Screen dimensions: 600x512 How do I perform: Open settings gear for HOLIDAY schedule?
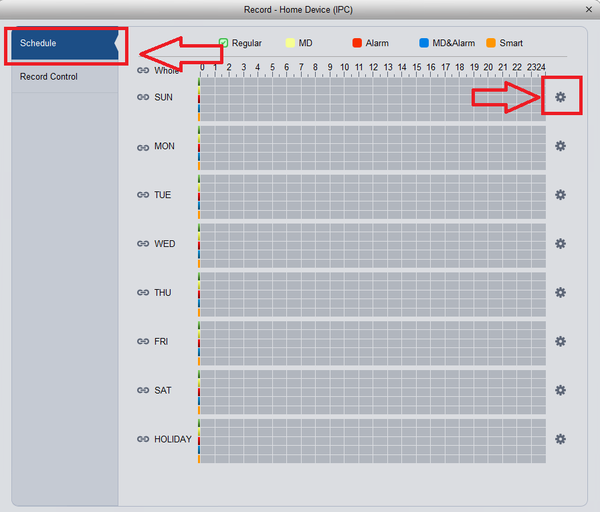[x=560, y=439]
